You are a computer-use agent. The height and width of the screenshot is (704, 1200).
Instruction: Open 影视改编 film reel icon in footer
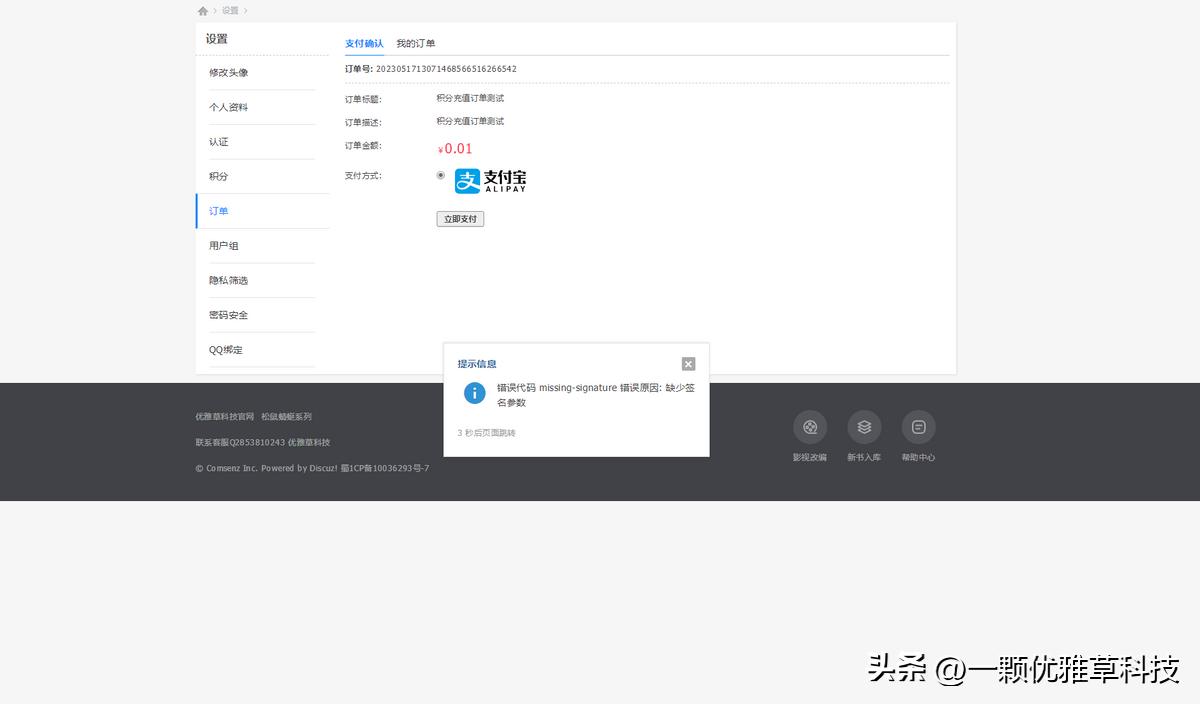[810, 427]
